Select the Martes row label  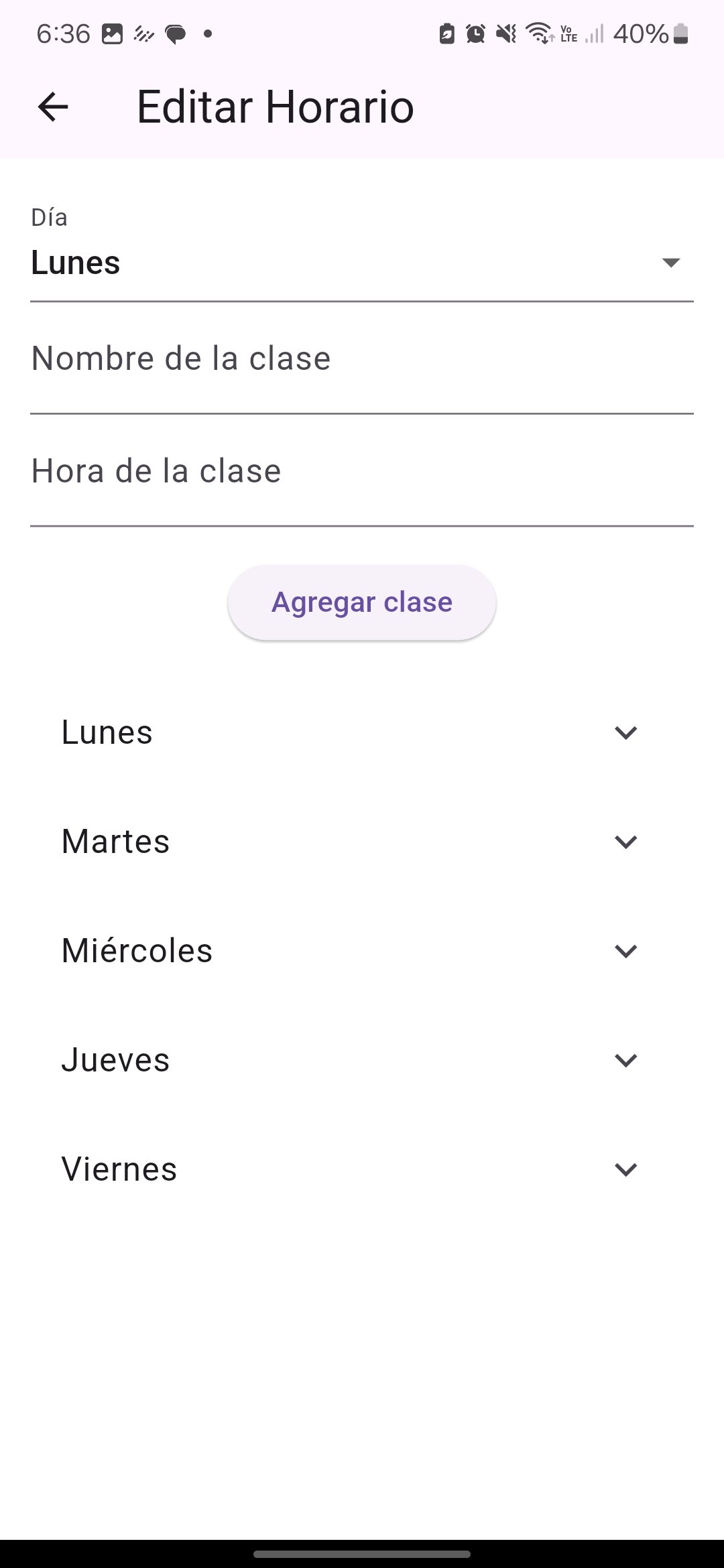coord(115,842)
